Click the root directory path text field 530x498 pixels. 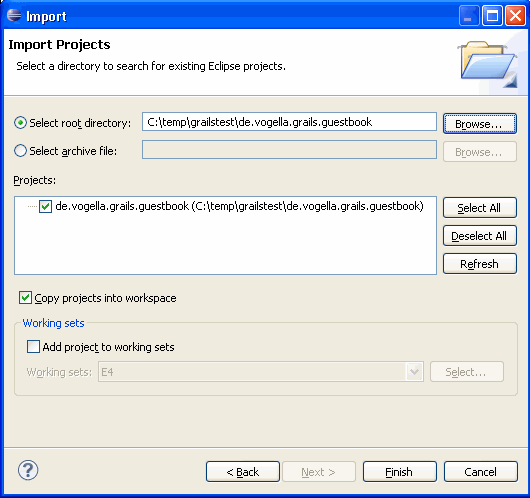289,122
